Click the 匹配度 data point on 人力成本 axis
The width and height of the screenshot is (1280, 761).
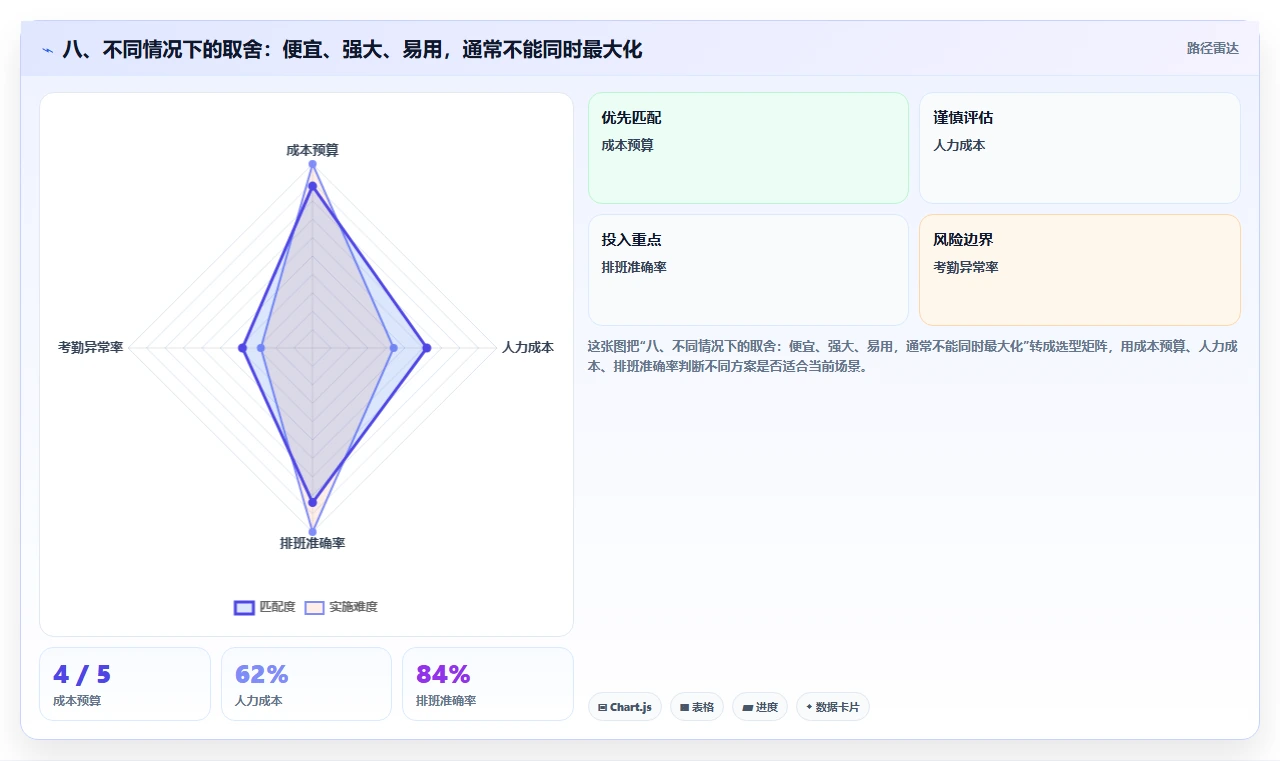pos(426,348)
